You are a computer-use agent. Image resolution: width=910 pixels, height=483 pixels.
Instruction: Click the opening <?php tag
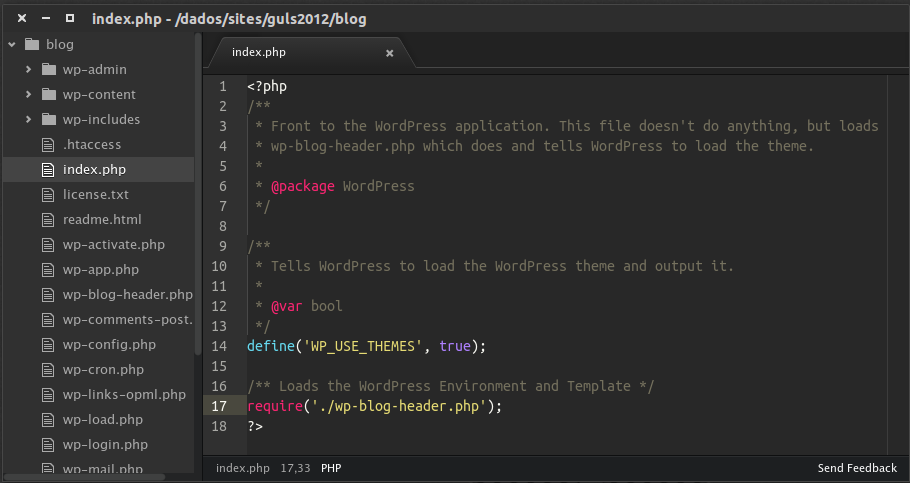pos(267,86)
